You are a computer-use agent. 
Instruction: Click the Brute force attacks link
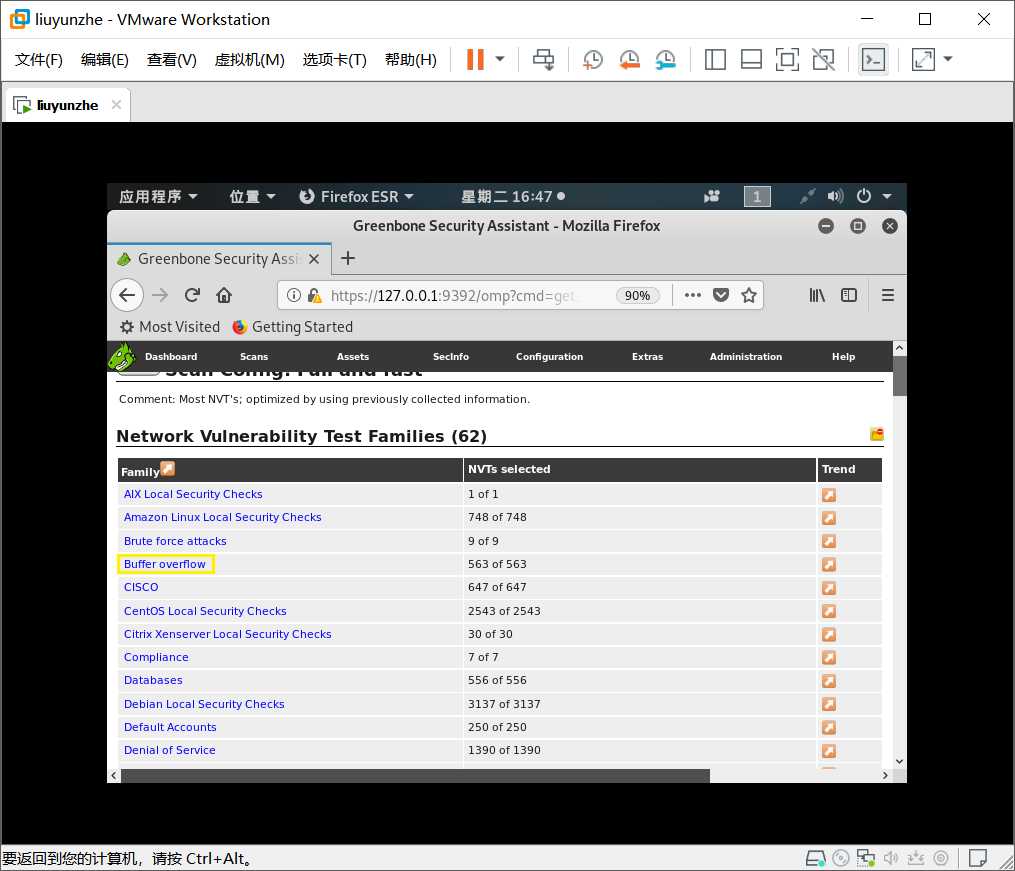175,541
